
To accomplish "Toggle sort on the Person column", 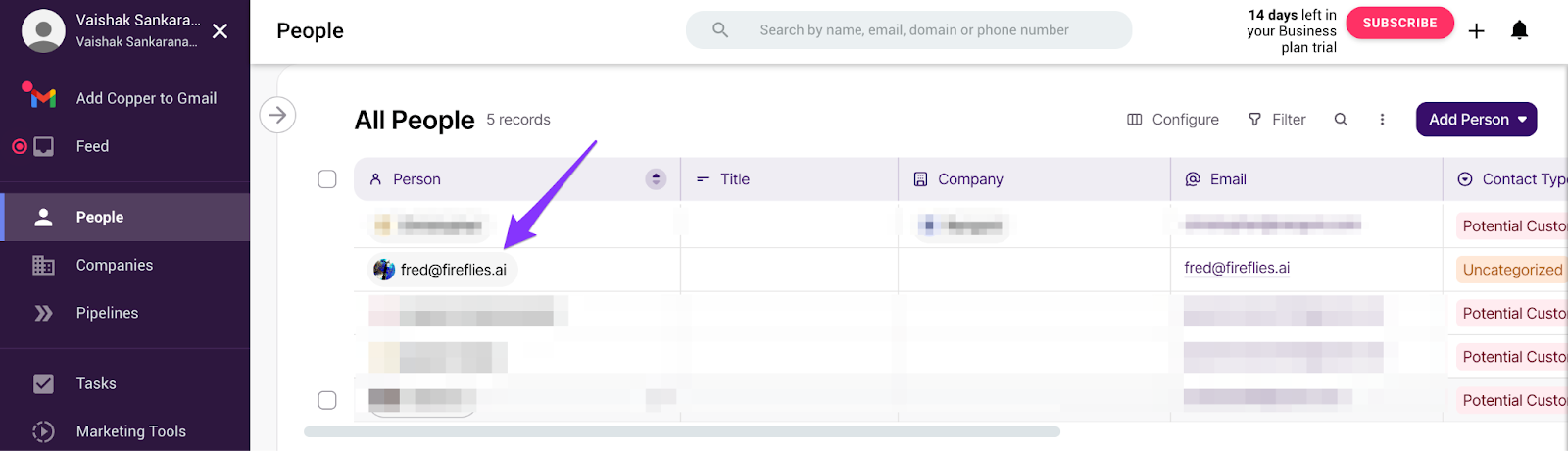I will pos(656,179).
